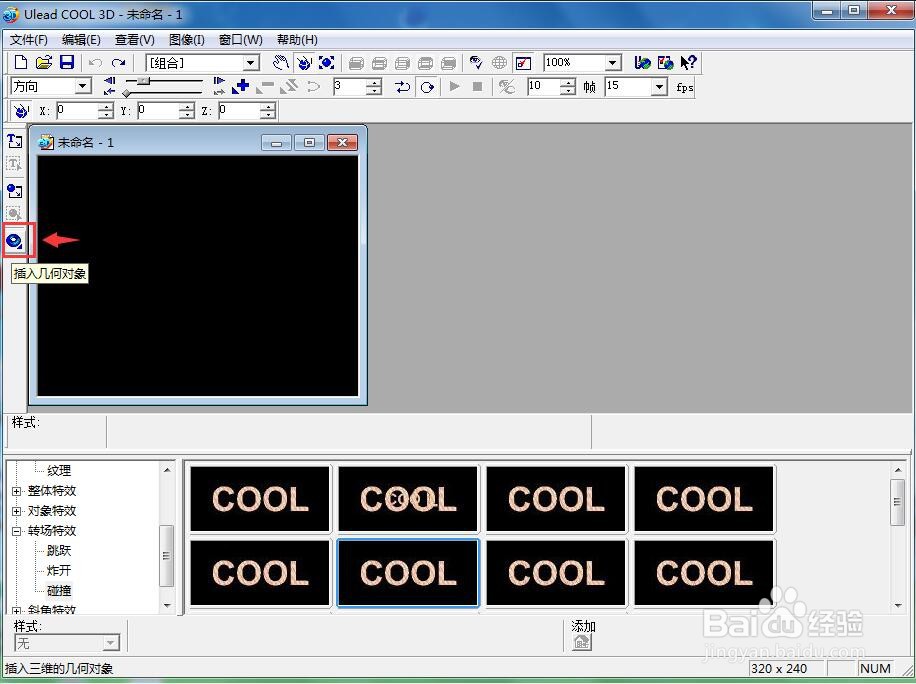Increase the Z value with stepper

268,106
